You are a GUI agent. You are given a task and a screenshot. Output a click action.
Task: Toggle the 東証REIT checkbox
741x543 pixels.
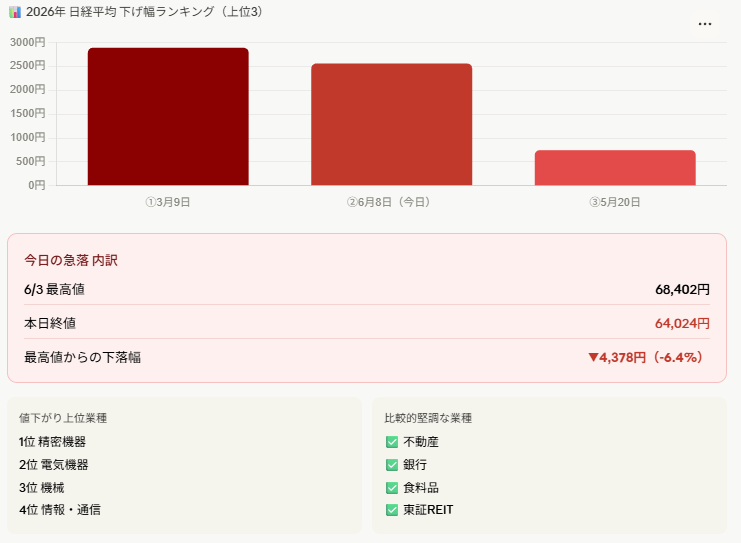coord(392,510)
